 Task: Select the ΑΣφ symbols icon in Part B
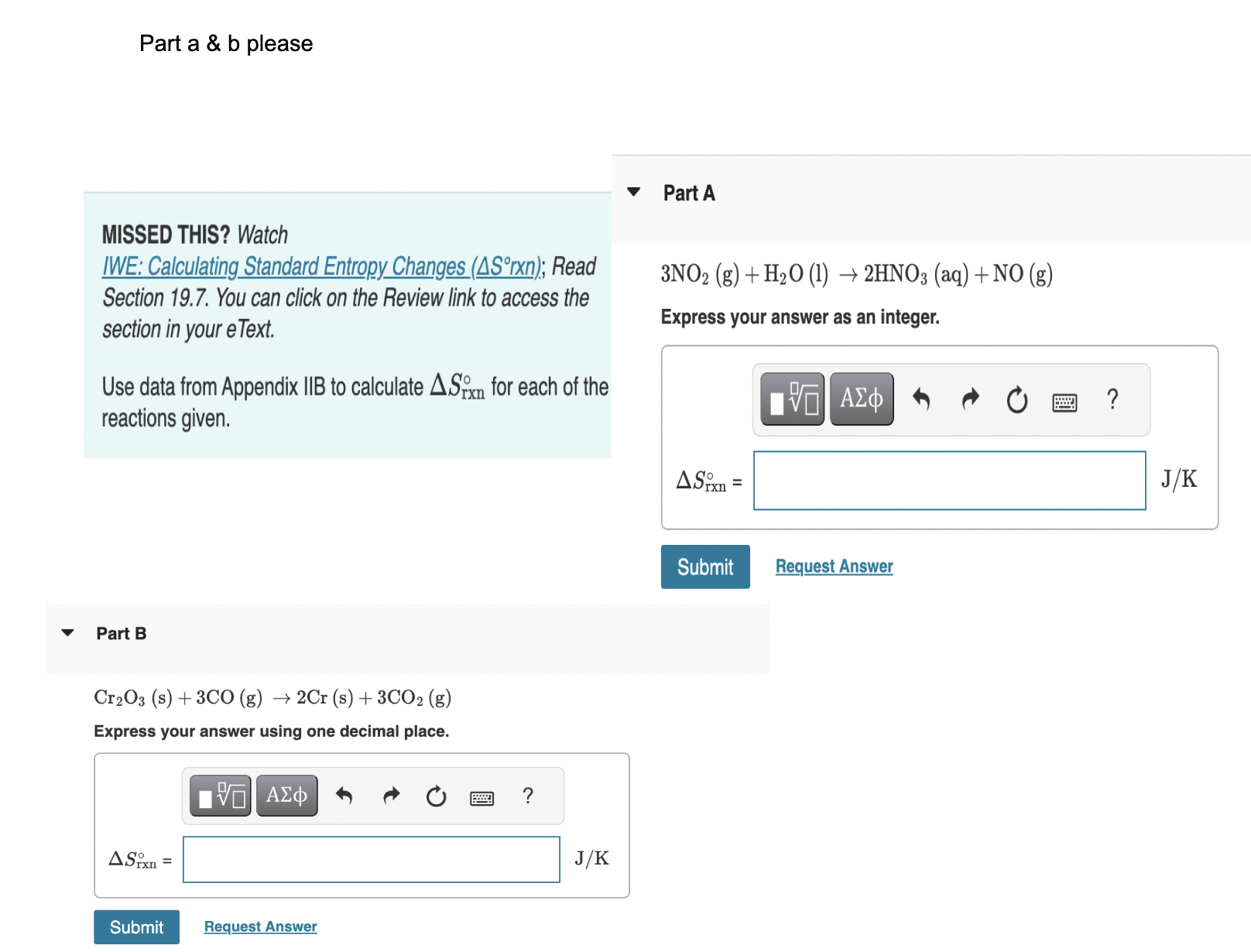(x=286, y=795)
